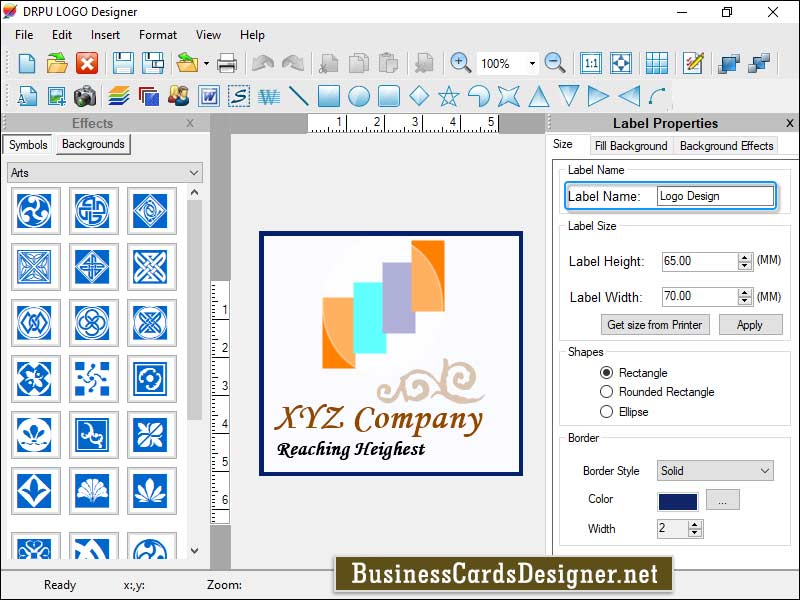Pick a new border color
The height and width of the screenshot is (600, 800).
pos(722,499)
